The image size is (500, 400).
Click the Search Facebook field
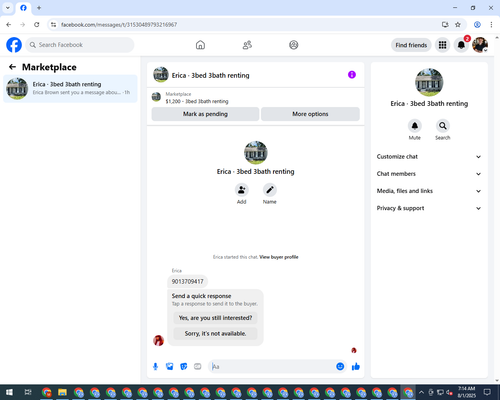80,45
